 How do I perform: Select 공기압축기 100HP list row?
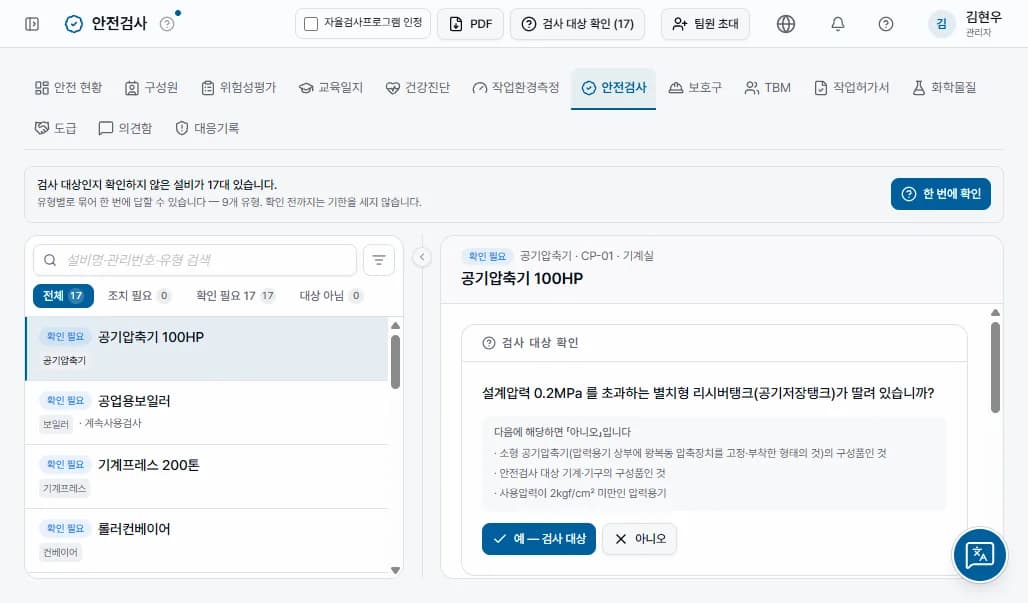pyautogui.click(x=207, y=349)
